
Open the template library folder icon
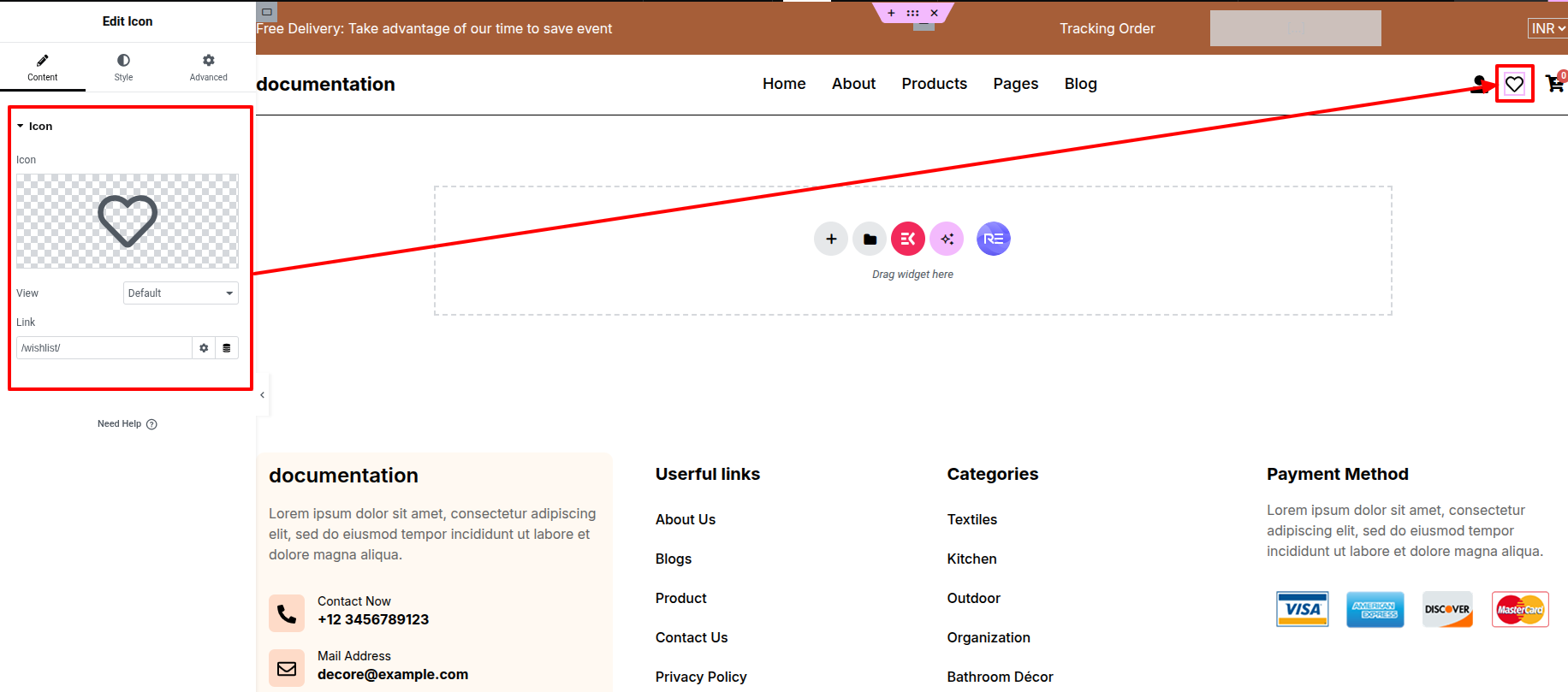click(x=870, y=239)
